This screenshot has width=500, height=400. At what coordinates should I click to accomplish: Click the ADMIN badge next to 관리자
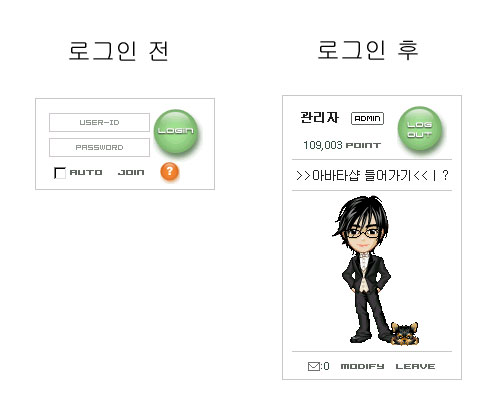tap(367, 118)
